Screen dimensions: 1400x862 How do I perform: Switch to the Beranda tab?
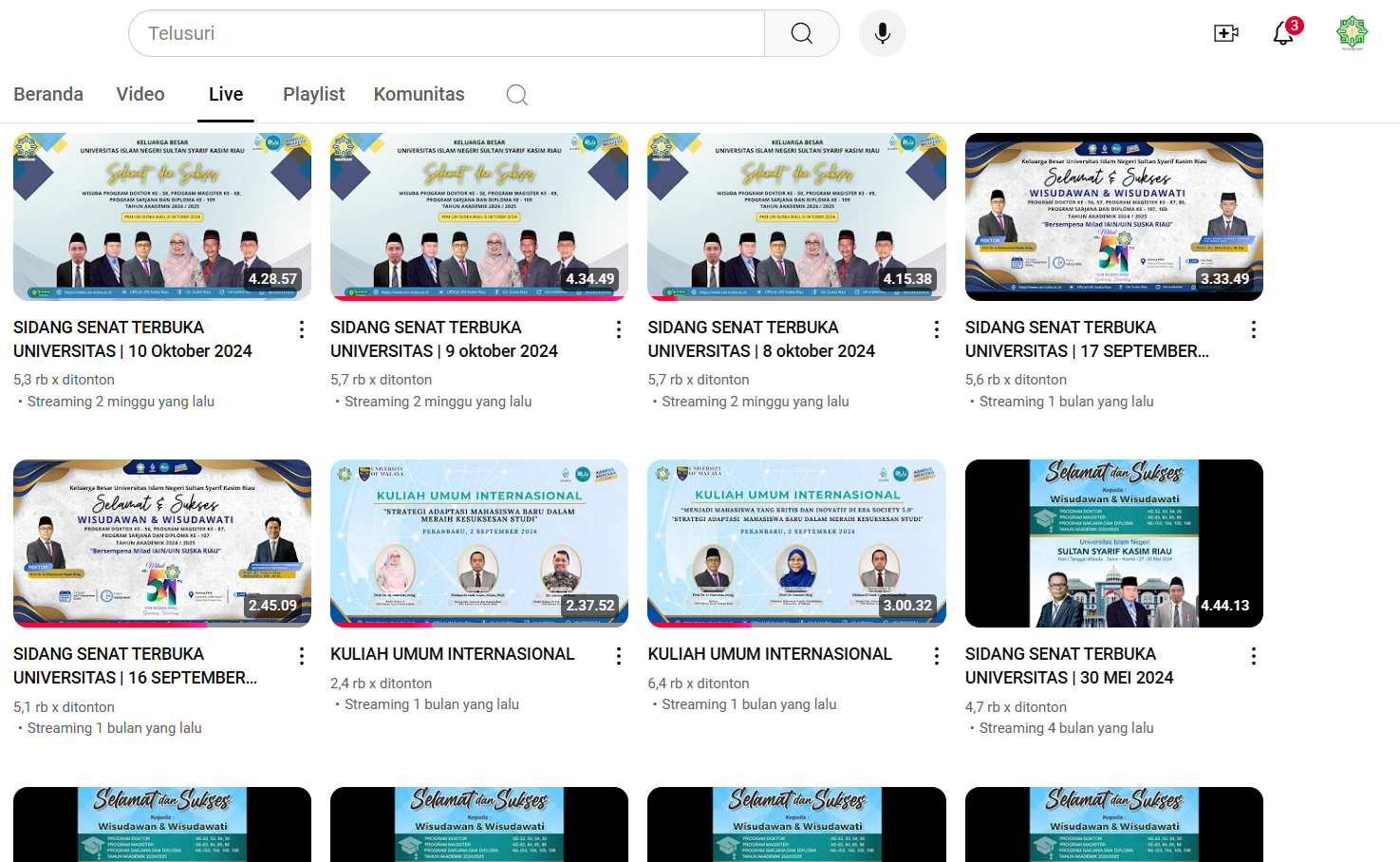(x=48, y=94)
